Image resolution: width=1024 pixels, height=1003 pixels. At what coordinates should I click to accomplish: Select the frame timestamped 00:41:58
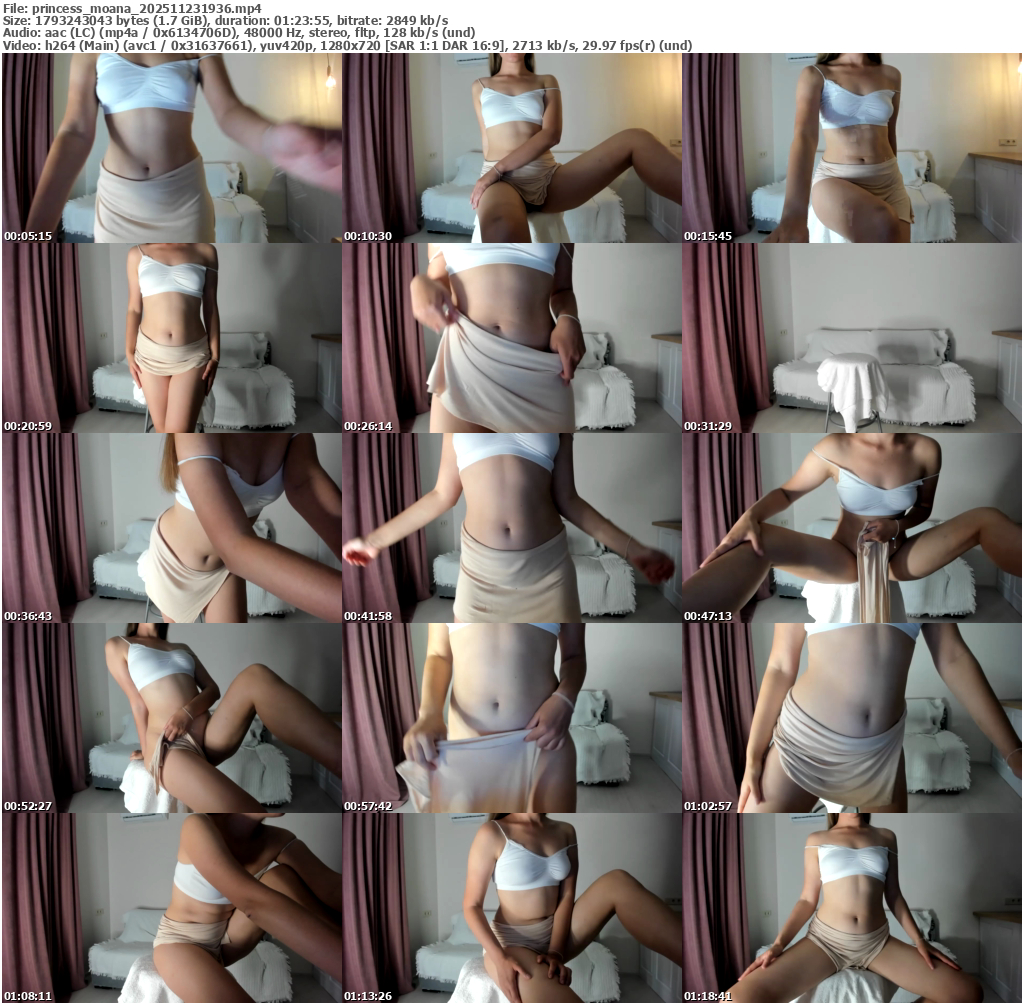(x=512, y=528)
